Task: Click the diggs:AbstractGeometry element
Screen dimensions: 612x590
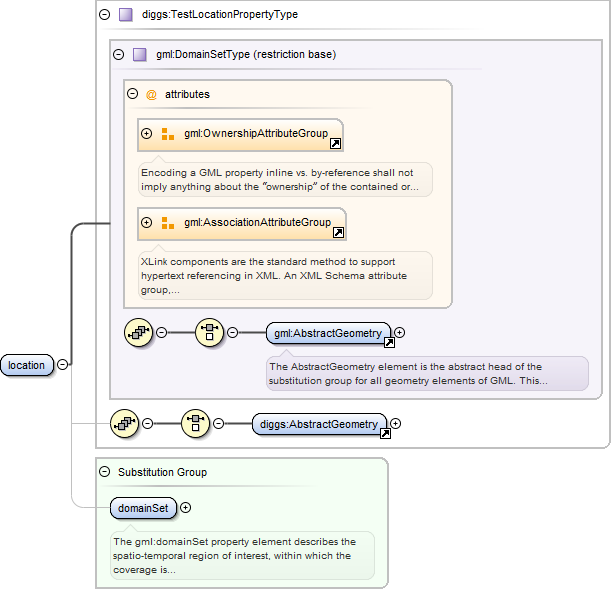Action: [319, 424]
